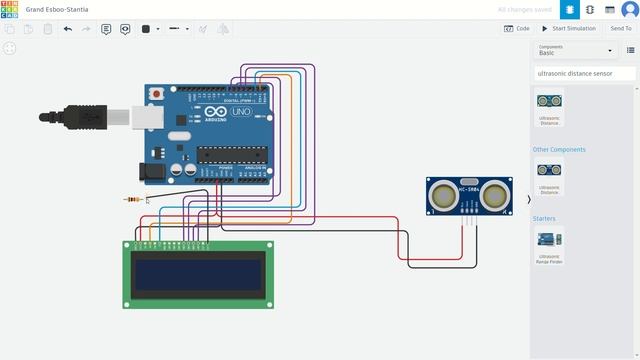This screenshot has width=640, height=360.
Task: Toggle notes visibility icon
Action: pyautogui.click(x=125, y=29)
